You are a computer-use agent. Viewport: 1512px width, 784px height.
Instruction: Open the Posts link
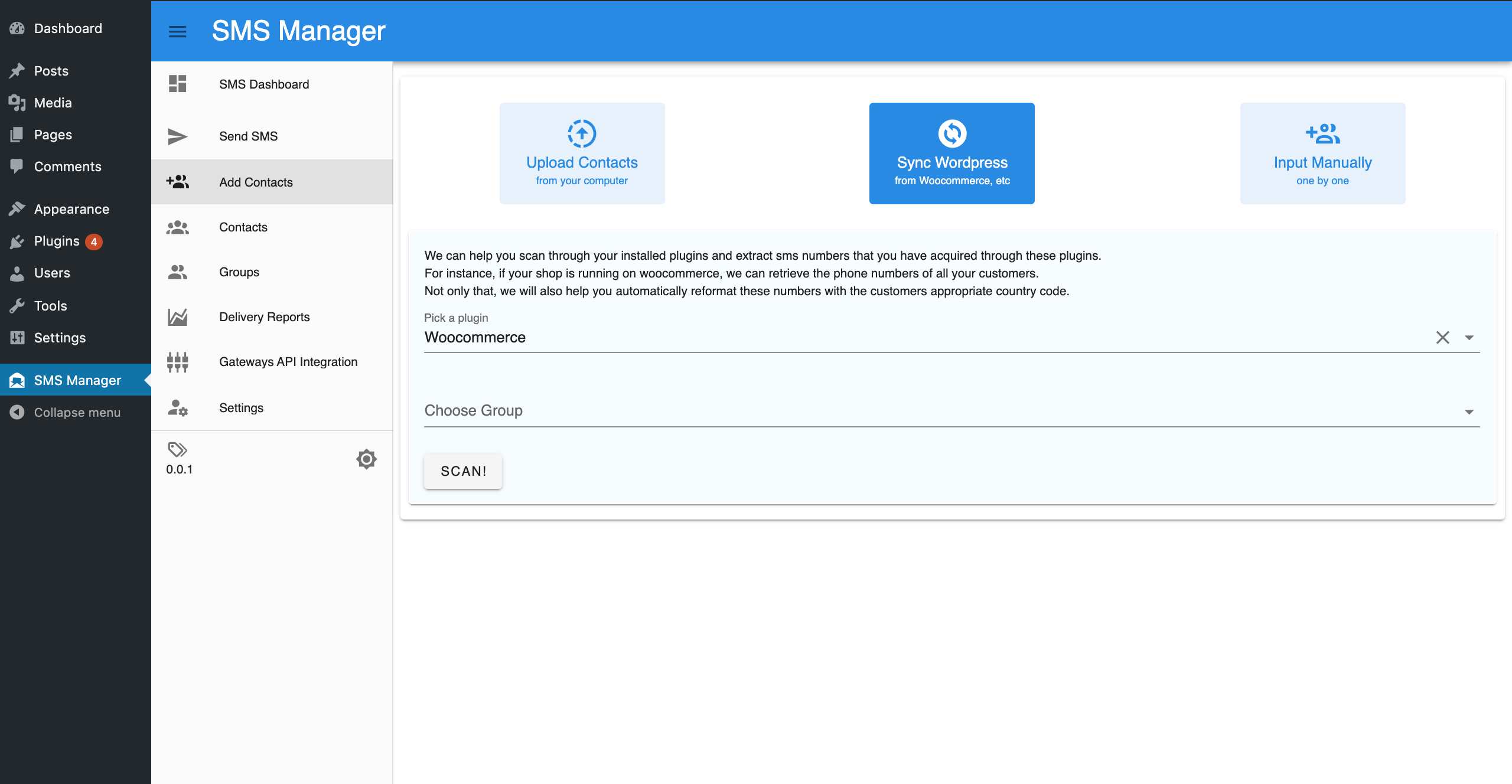coord(51,71)
